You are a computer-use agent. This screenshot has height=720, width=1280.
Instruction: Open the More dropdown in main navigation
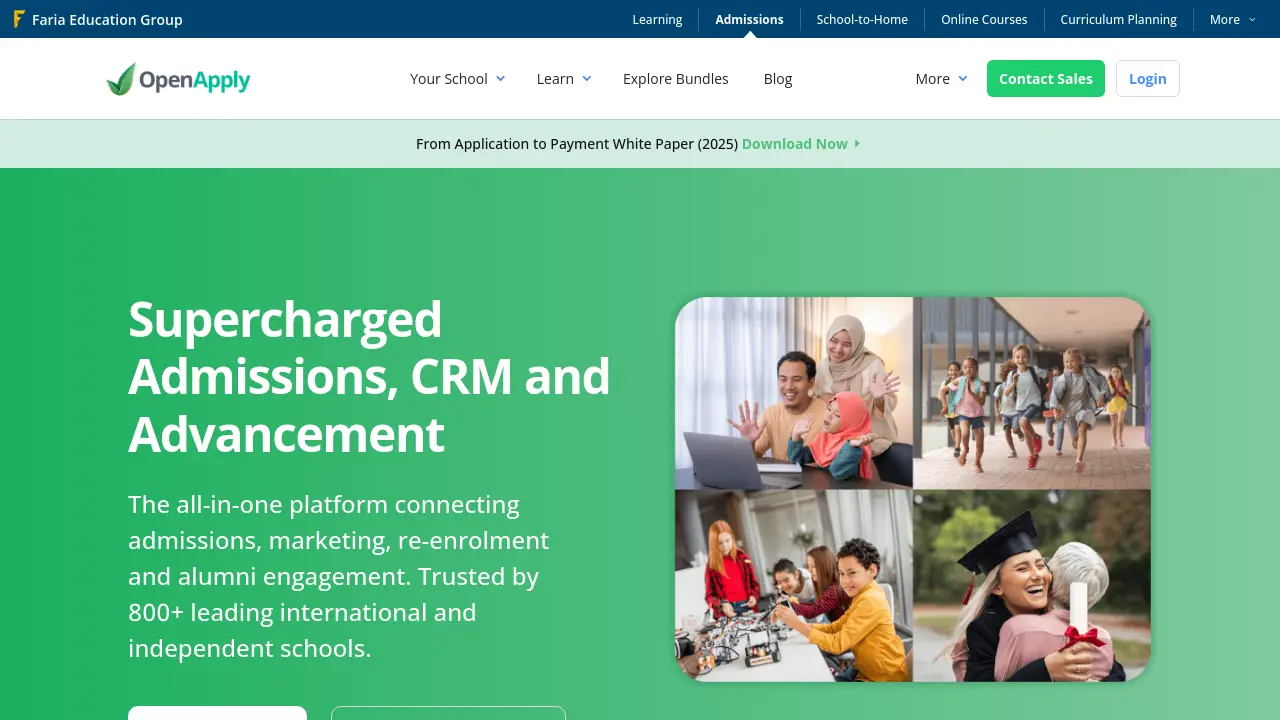(x=940, y=78)
